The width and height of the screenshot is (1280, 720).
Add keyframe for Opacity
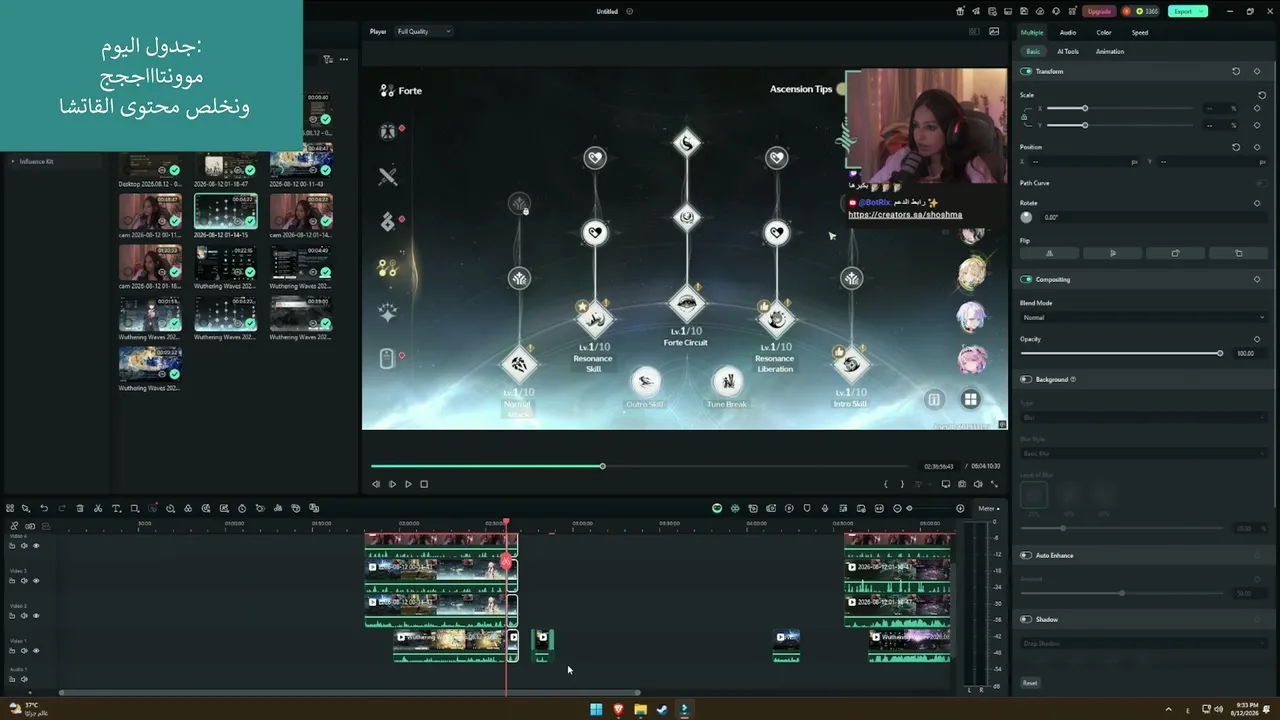coord(1257,339)
